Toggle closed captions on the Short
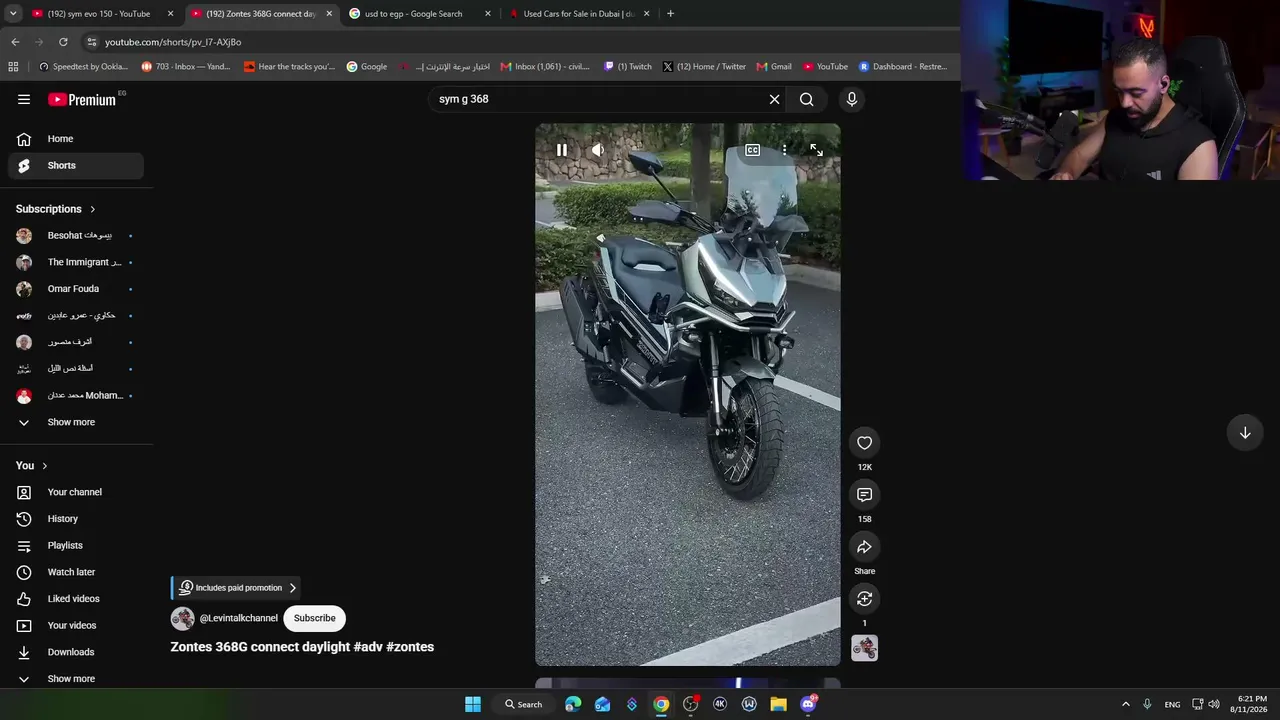The height and width of the screenshot is (720, 1280). pyautogui.click(x=752, y=150)
